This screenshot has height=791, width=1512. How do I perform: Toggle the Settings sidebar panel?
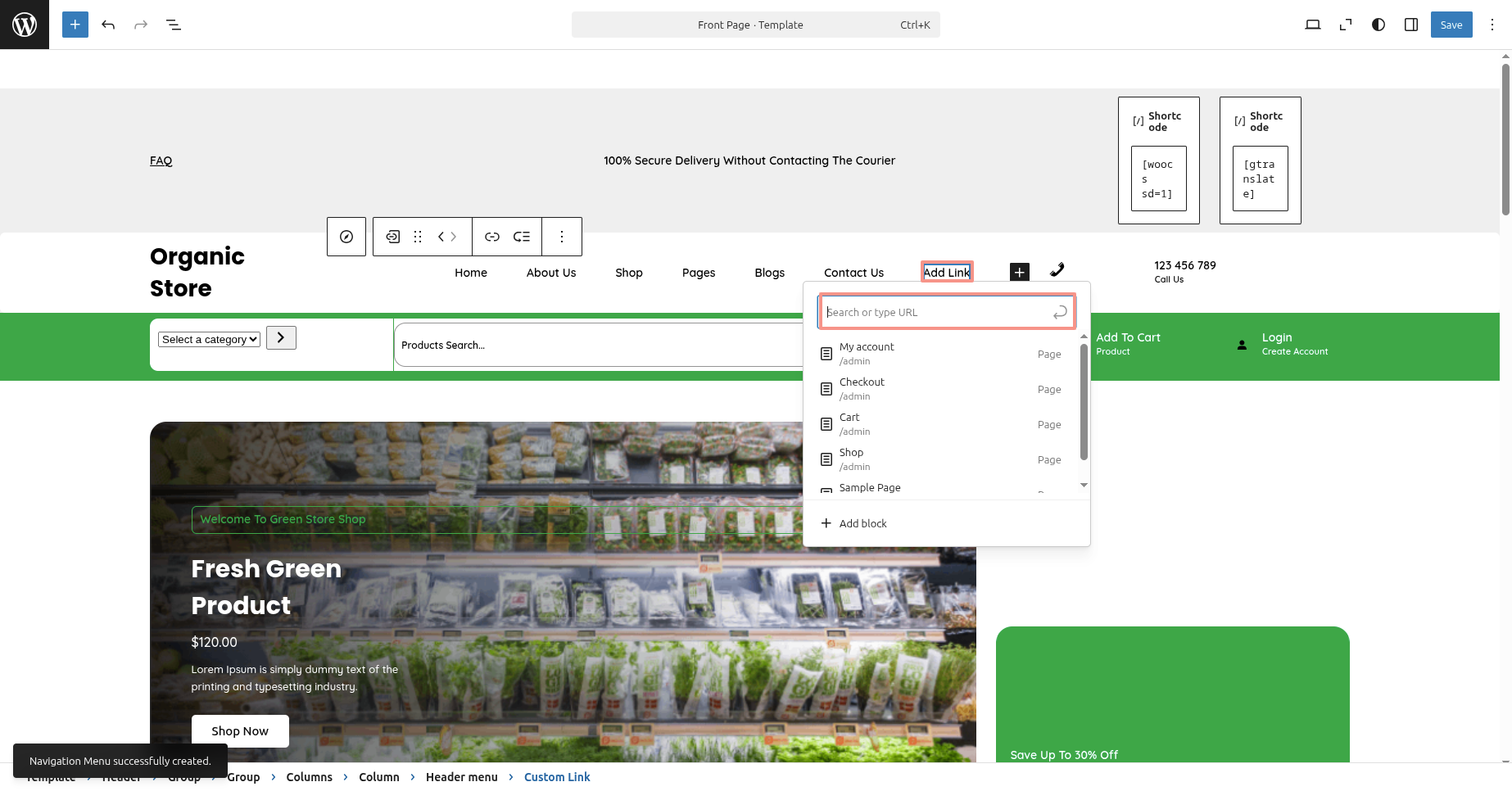pos(1411,25)
